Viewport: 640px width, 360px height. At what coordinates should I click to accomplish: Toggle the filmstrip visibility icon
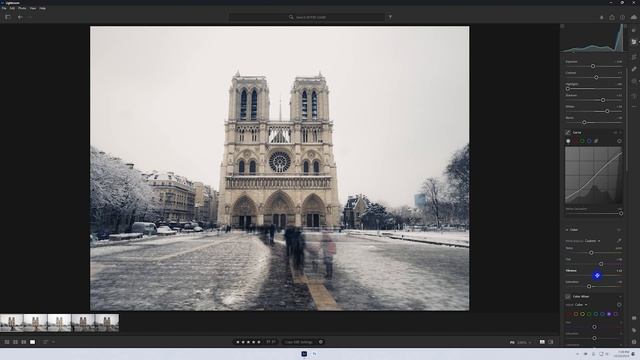click(542, 342)
